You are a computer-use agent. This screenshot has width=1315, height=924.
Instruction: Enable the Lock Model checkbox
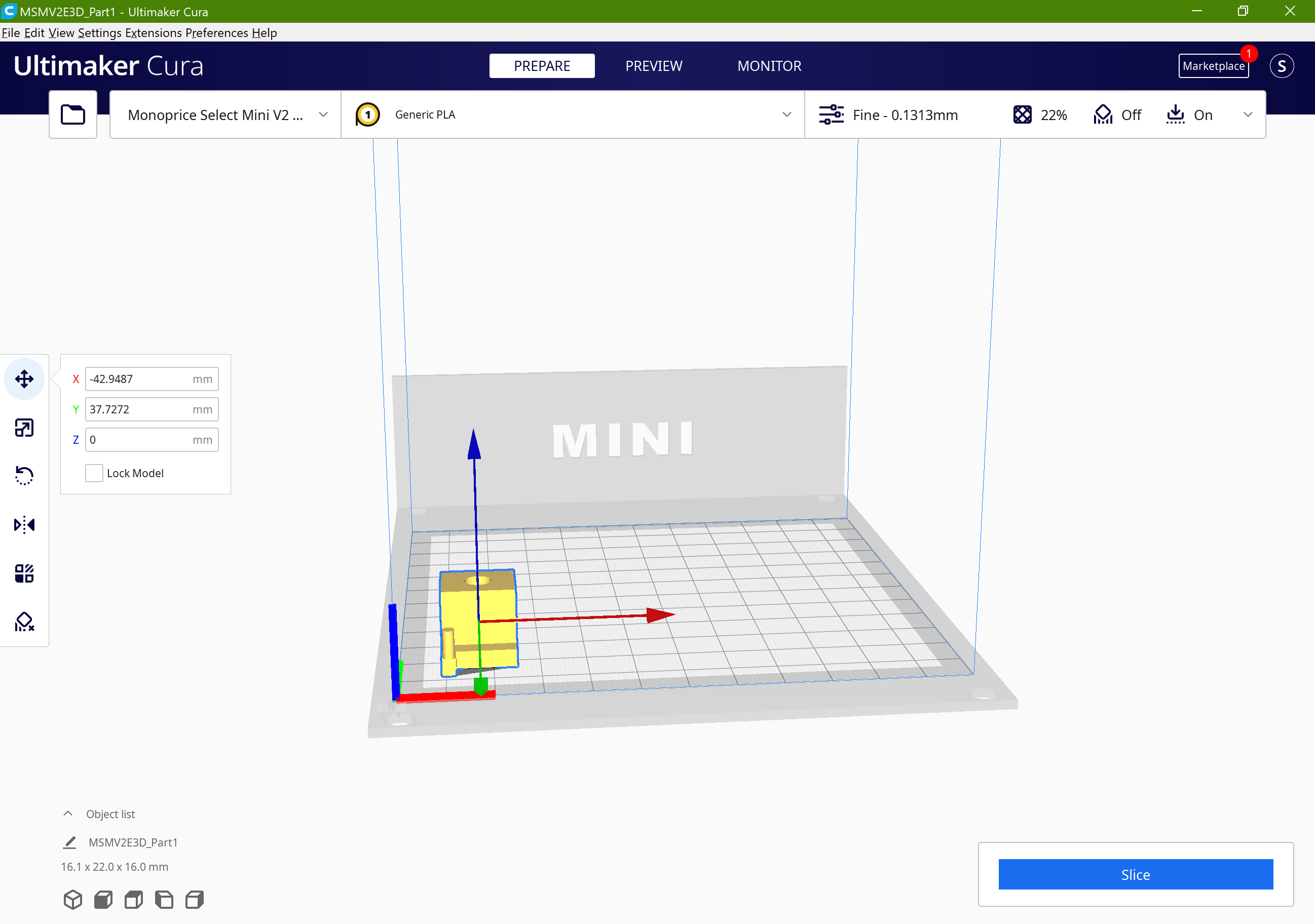coord(94,473)
